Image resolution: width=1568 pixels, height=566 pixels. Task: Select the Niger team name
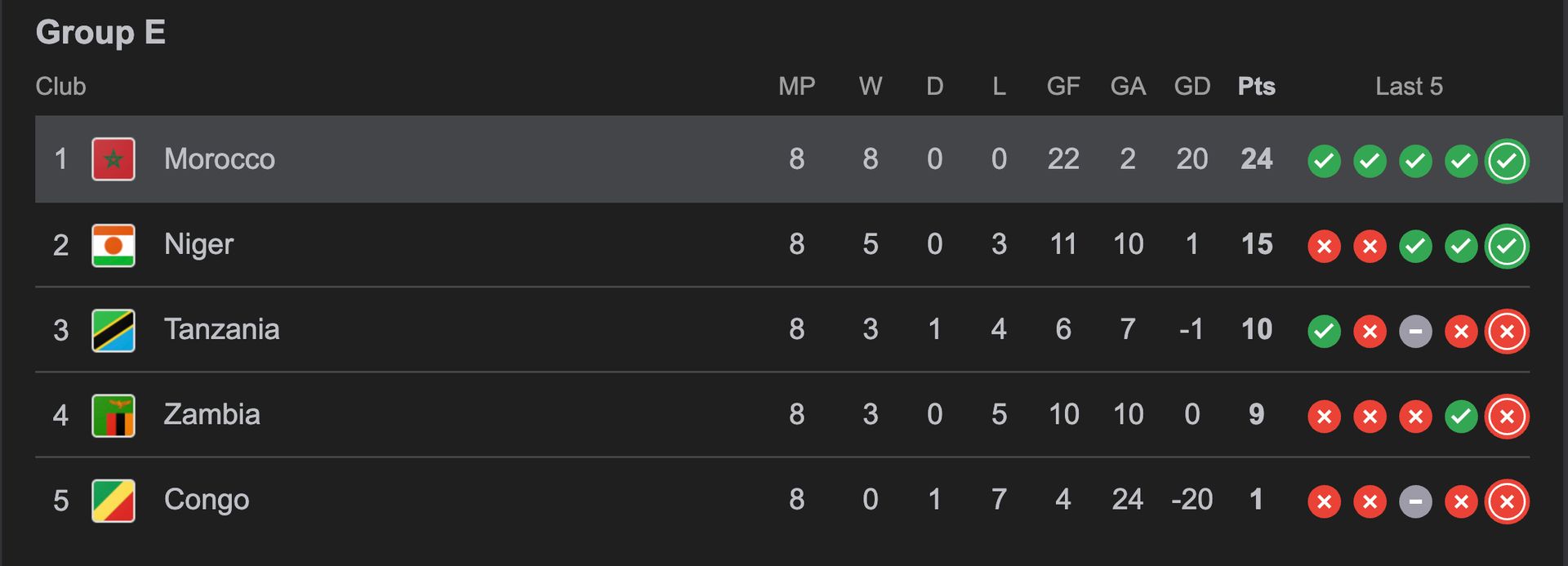point(198,244)
